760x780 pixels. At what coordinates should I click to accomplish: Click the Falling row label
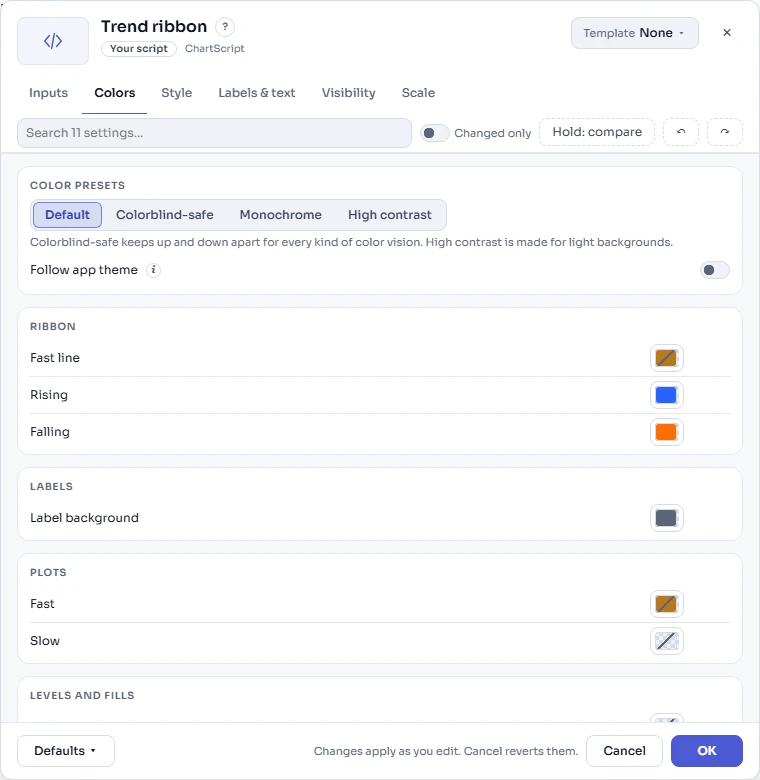pos(50,432)
